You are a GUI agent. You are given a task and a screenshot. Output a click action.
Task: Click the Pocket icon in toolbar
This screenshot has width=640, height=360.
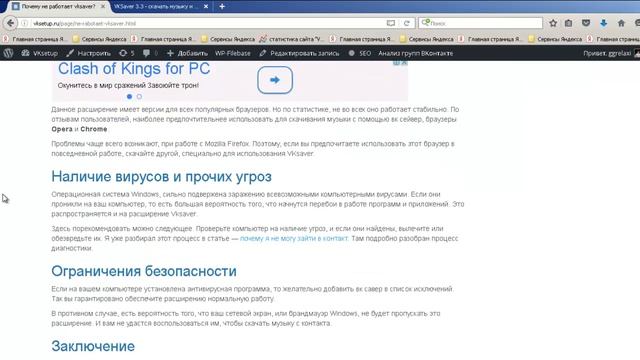click(x=586, y=23)
